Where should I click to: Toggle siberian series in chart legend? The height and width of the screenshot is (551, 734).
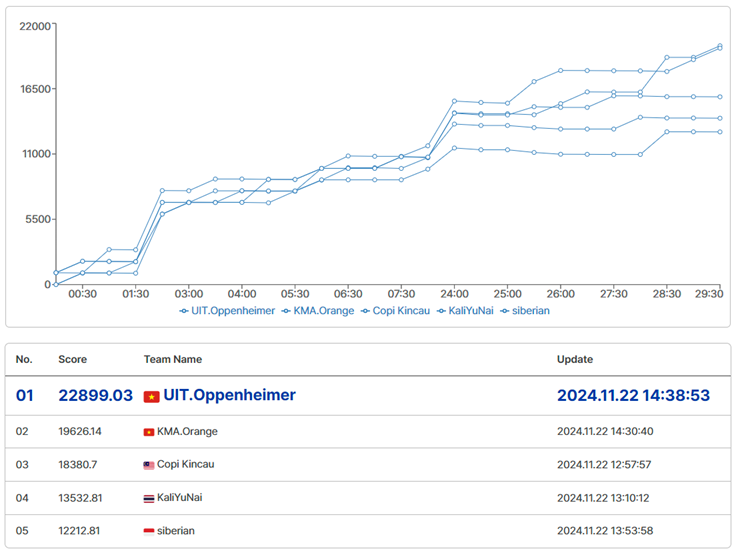coord(525,311)
